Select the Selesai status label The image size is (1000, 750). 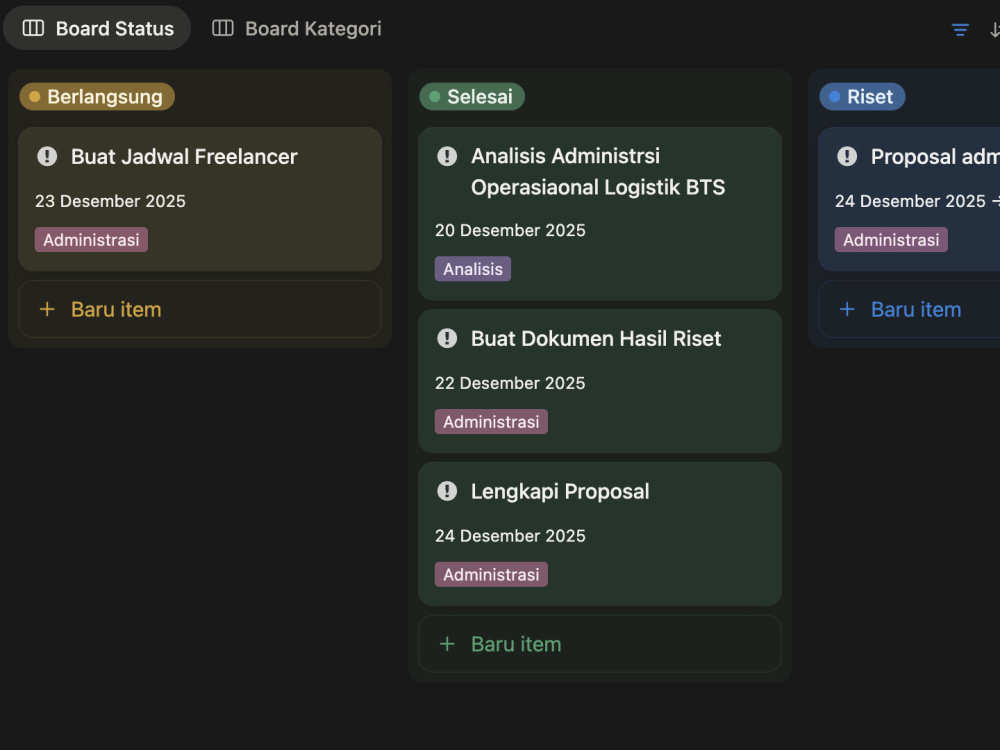tap(472, 96)
